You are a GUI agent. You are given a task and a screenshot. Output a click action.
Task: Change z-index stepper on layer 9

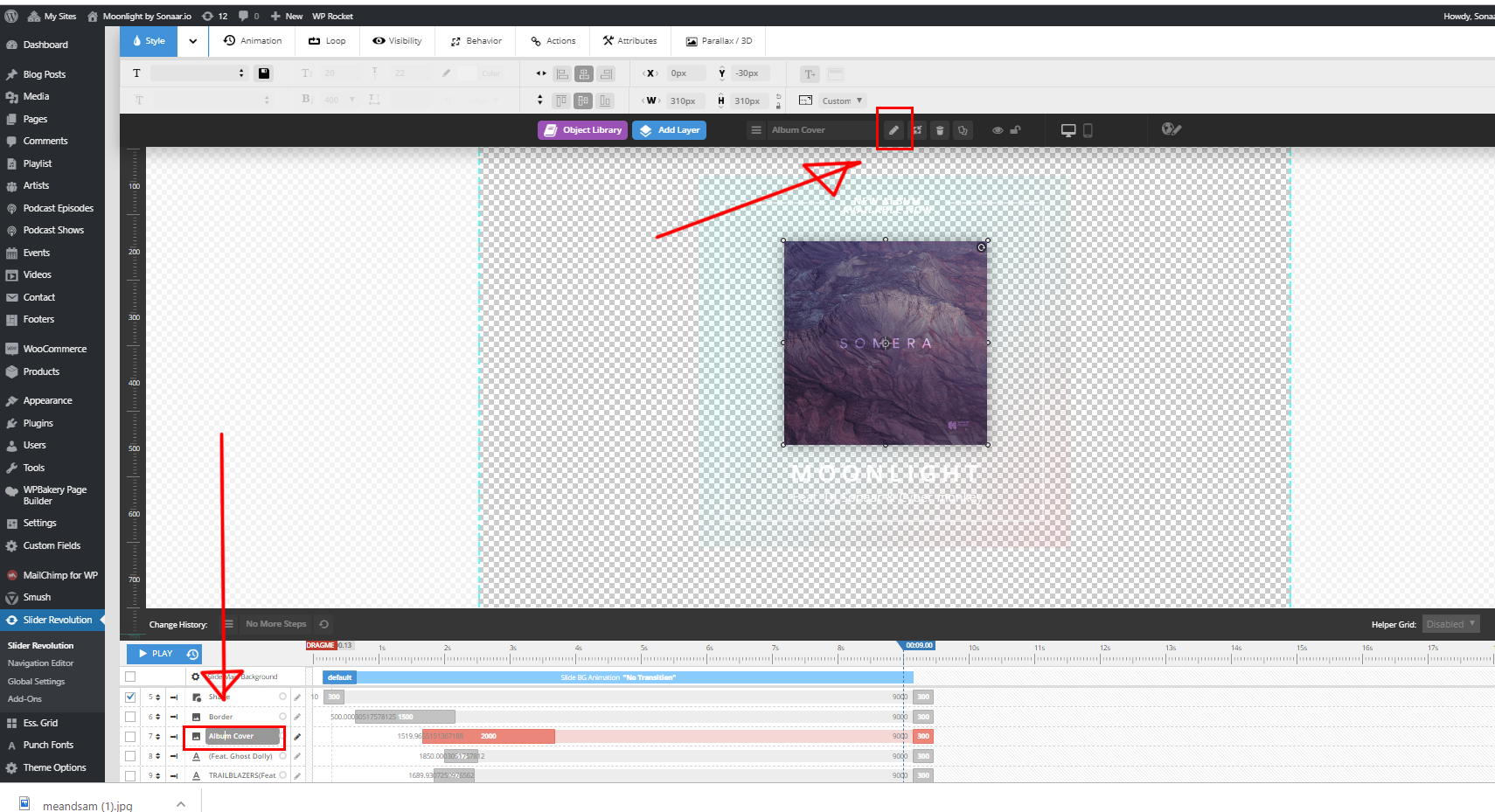[158, 775]
